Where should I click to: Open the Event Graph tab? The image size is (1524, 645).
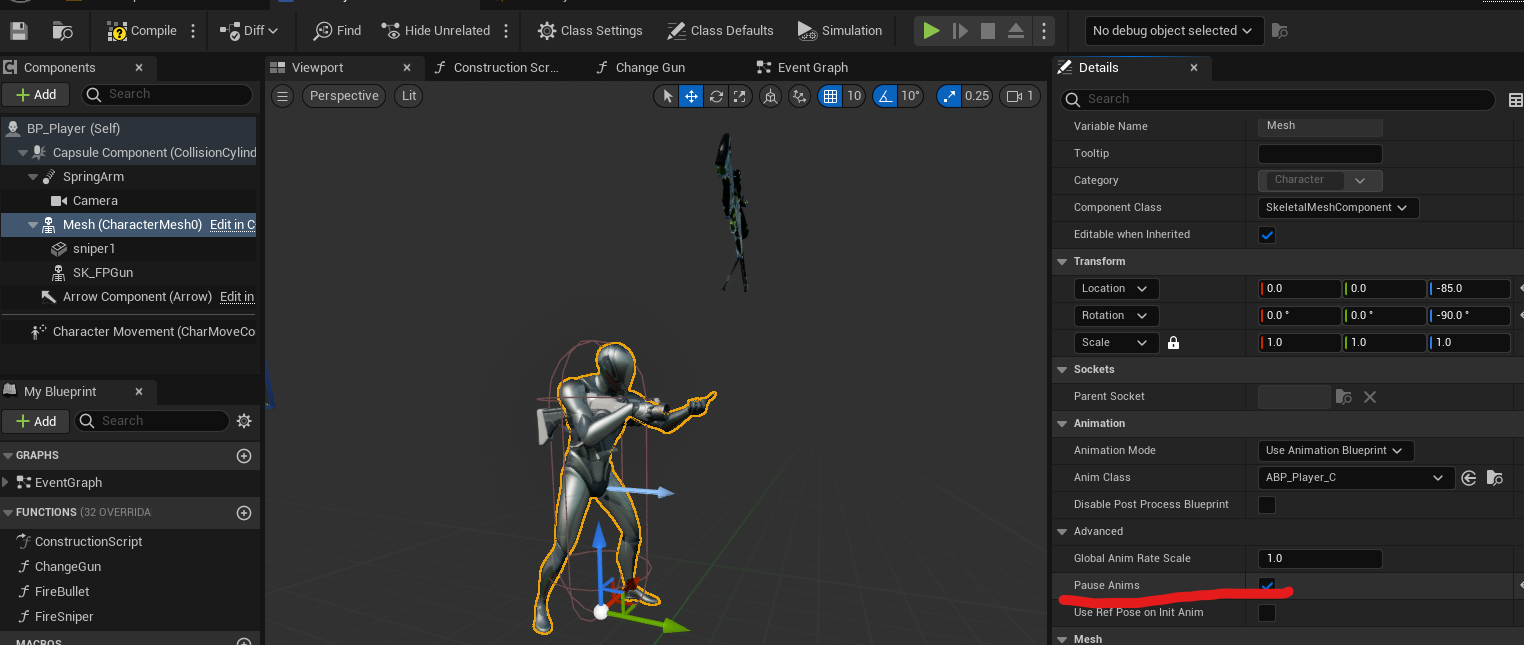click(x=812, y=68)
